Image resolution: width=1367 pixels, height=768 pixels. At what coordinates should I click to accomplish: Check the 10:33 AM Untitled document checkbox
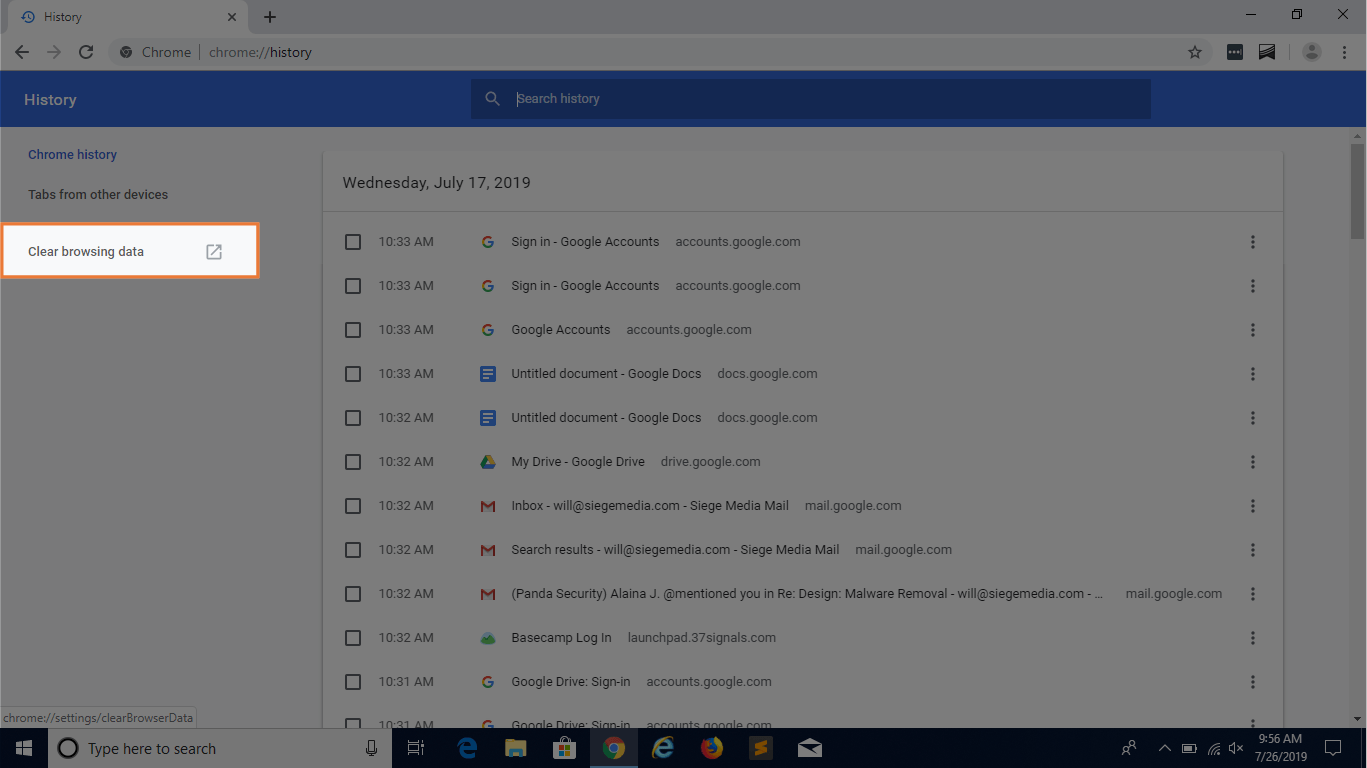point(353,374)
